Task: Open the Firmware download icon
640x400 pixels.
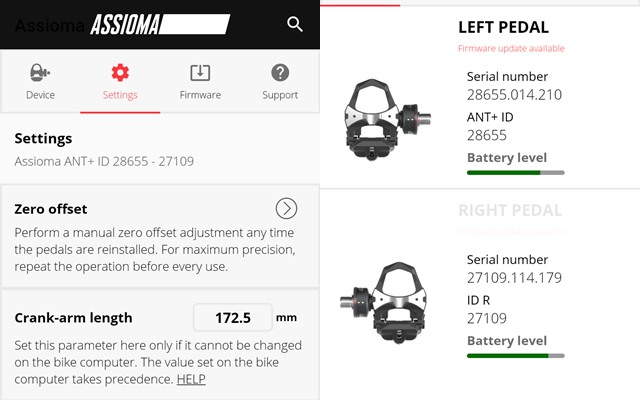Action: coord(200,73)
